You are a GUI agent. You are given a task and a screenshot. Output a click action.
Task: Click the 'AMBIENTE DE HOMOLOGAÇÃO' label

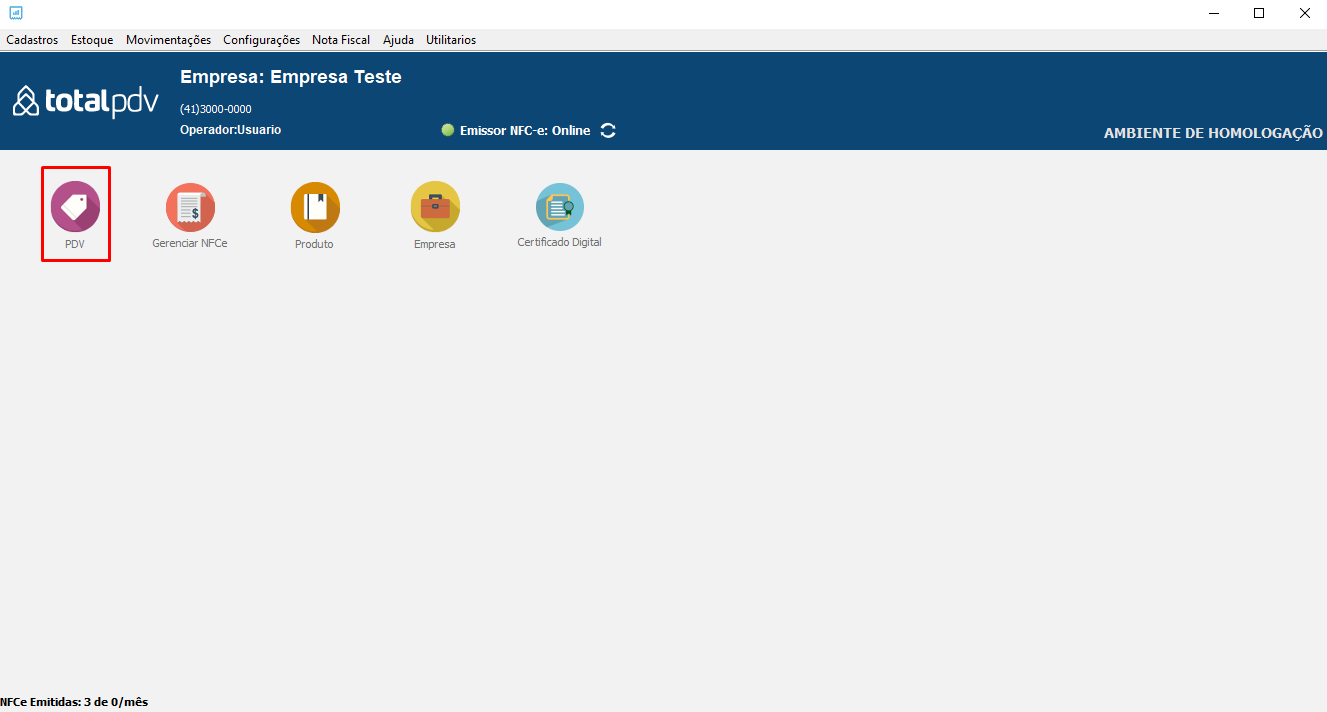(1213, 133)
